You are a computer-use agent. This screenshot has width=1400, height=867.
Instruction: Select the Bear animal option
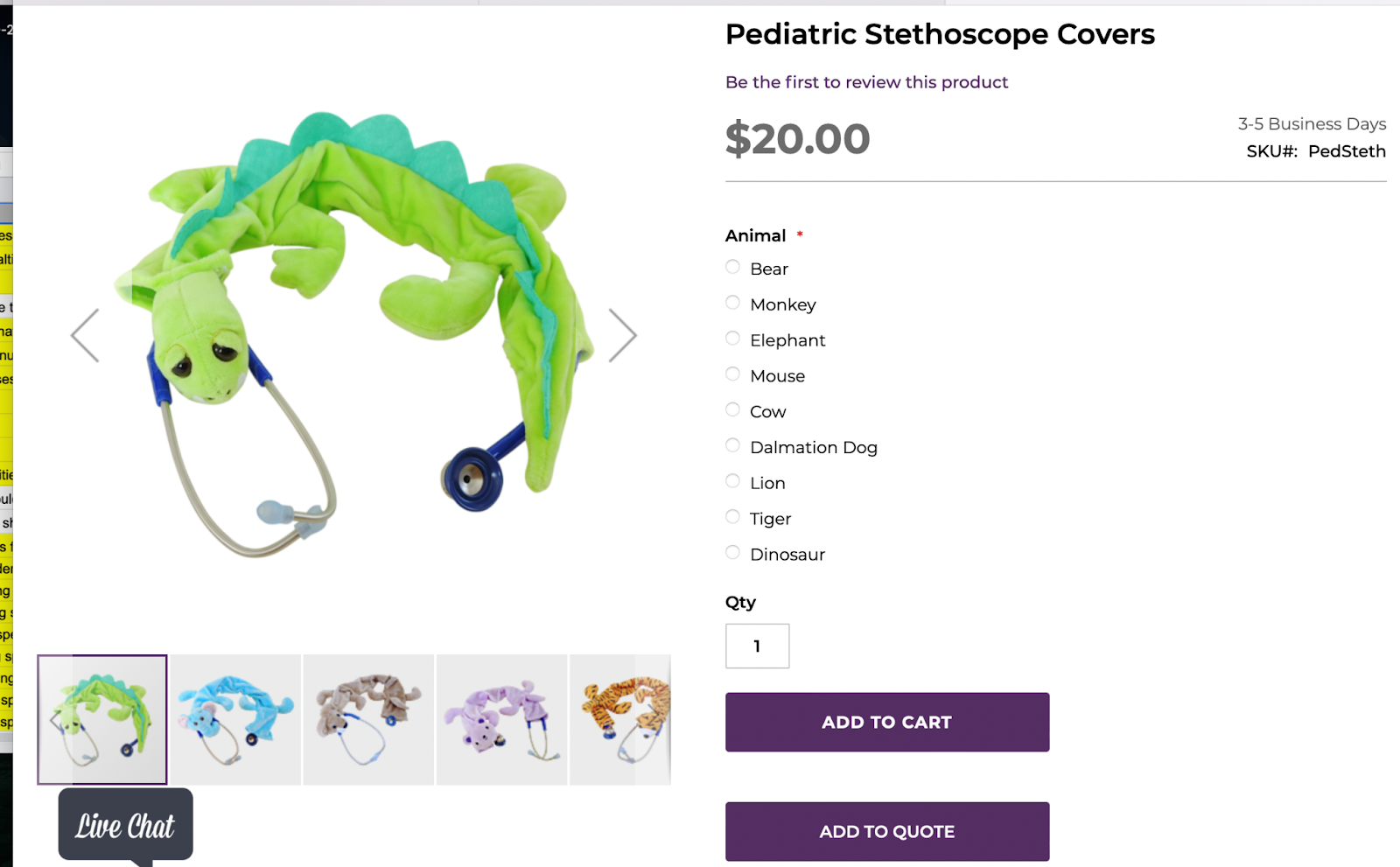coord(731,267)
